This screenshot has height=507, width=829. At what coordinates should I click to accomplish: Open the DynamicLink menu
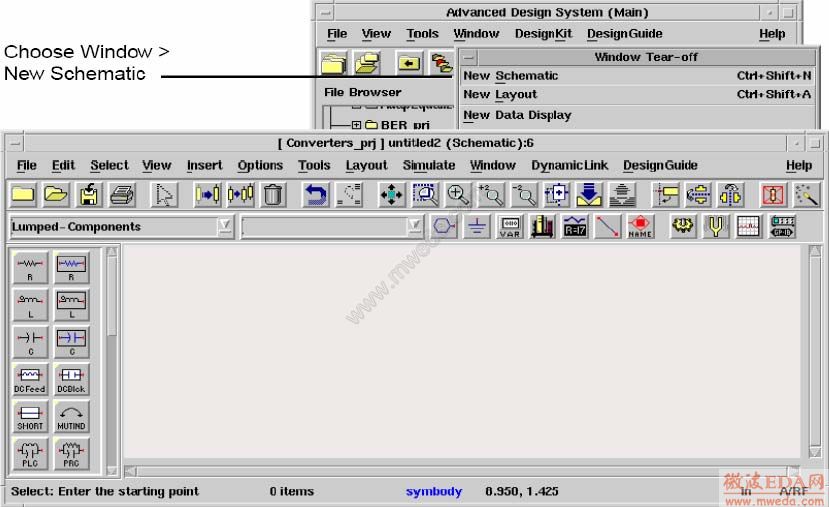[569, 165]
